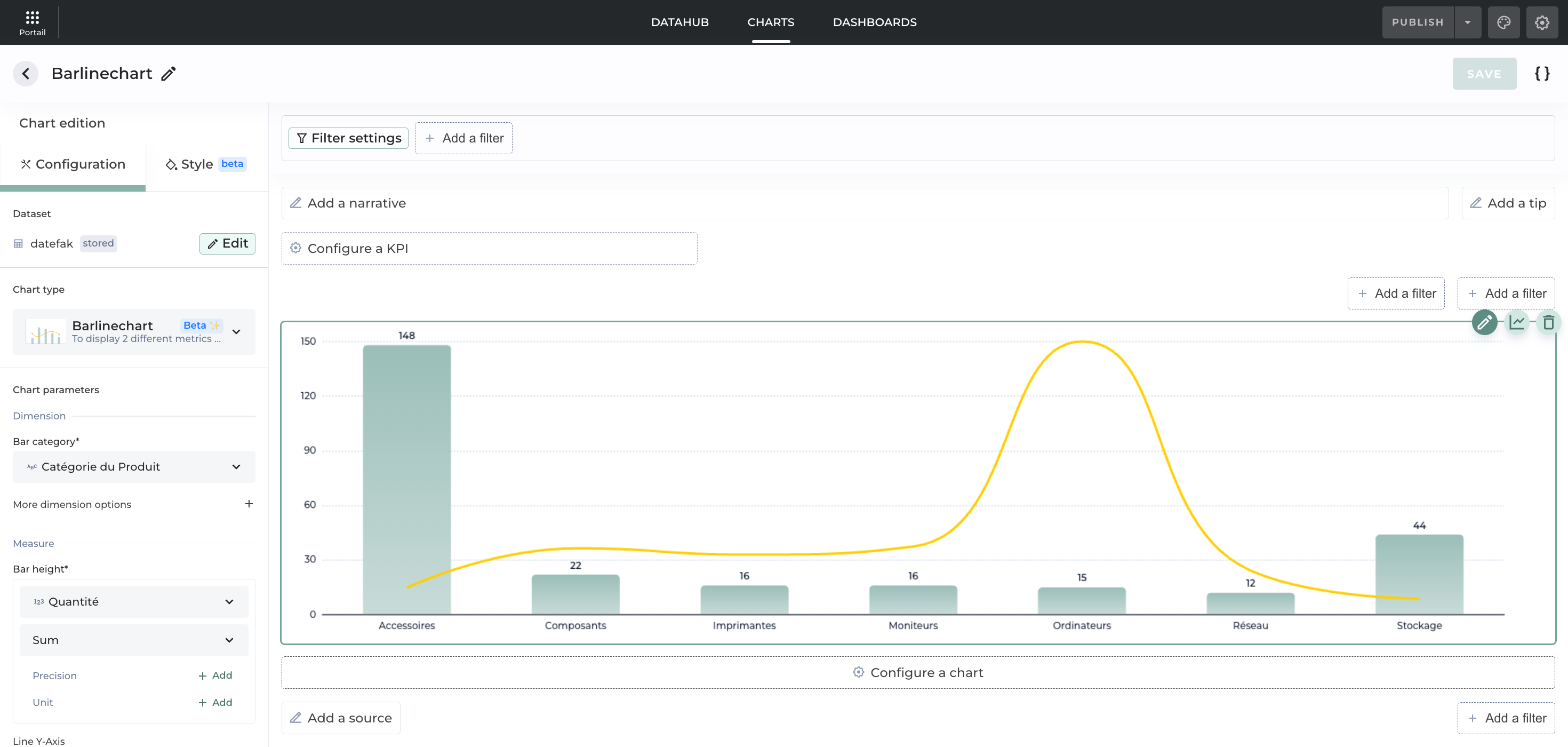Viewport: 1568px width, 747px height.
Task: Open Bar category Catégorie du Produit dropdown
Action: [x=134, y=467]
